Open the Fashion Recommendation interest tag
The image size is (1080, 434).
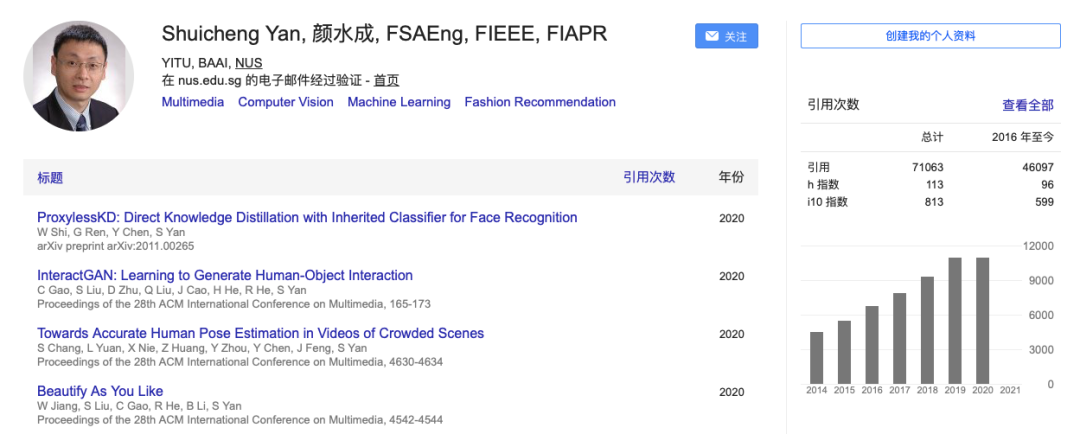pyautogui.click(x=540, y=102)
